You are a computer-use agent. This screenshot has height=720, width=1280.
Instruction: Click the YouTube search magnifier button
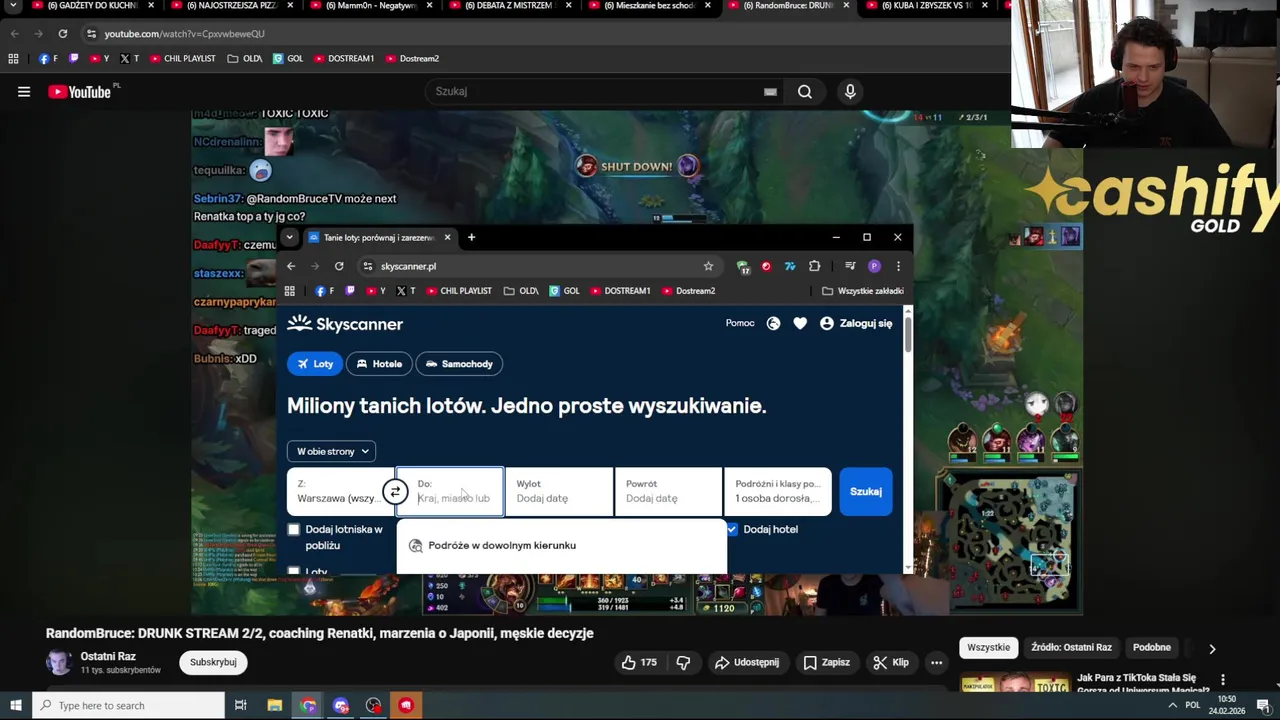pos(805,91)
